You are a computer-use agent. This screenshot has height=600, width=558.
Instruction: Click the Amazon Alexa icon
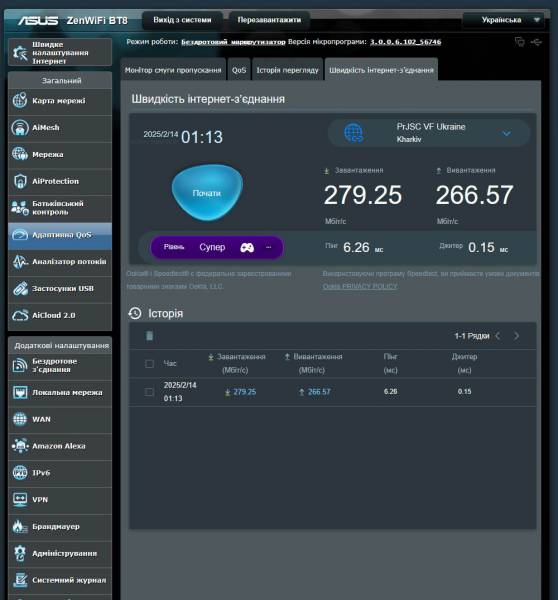[20, 446]
